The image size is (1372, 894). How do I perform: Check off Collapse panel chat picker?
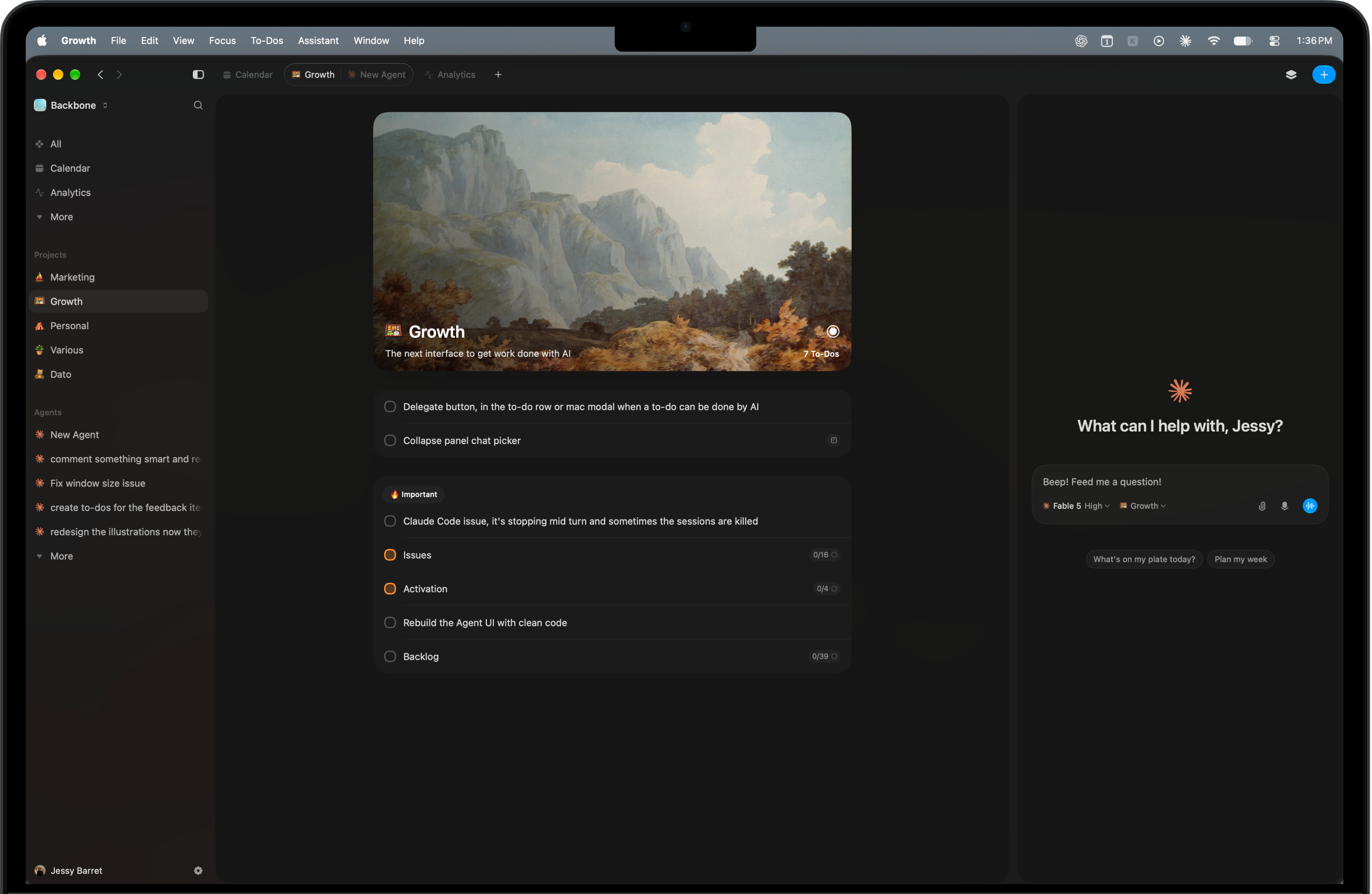[390, 440]
